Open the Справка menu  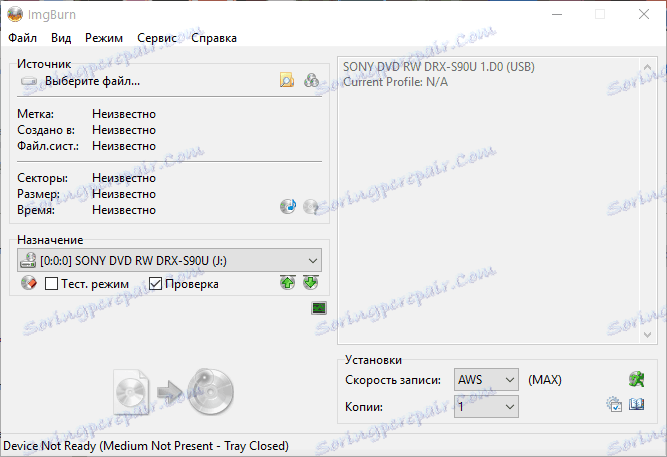[214, 38]
